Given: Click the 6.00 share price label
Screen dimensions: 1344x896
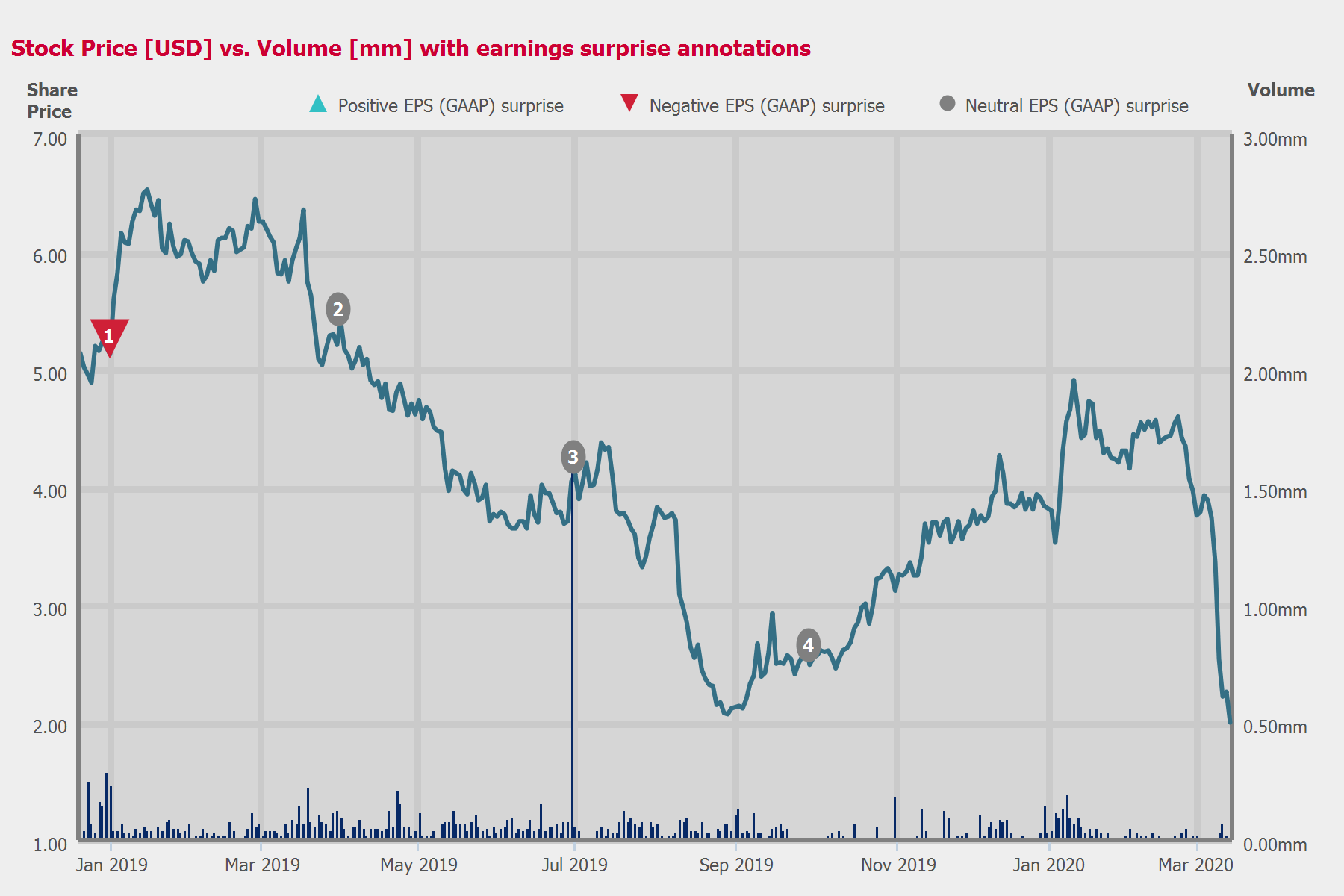Looking at the screenshot, I should (x=50, y=257).
